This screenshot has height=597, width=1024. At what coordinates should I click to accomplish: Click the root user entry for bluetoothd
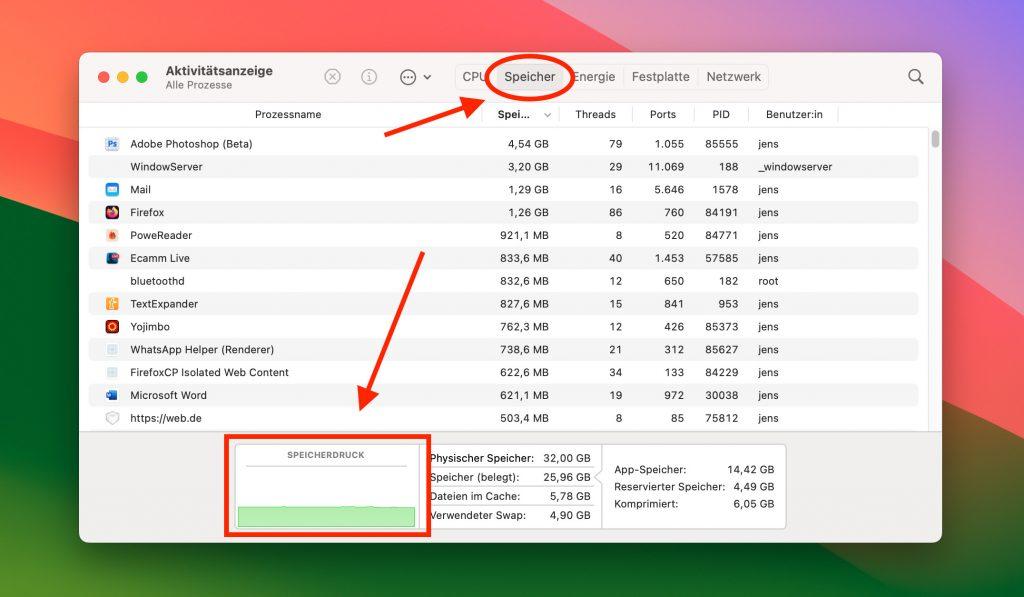(x=768, y=281)
